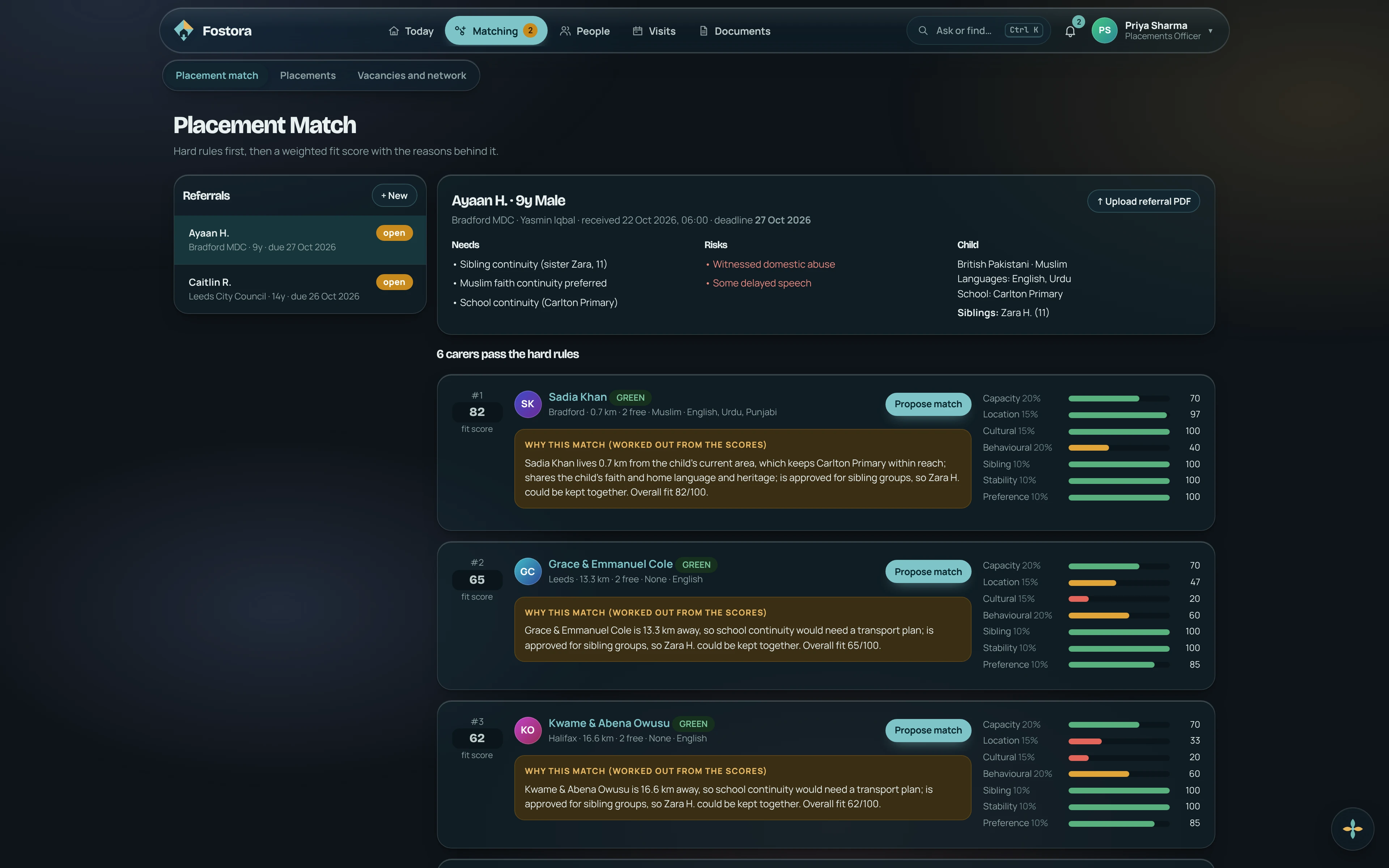The image size is (1389, 868).
Task: Click the People icon in navigation
Action: pos(565,31)
